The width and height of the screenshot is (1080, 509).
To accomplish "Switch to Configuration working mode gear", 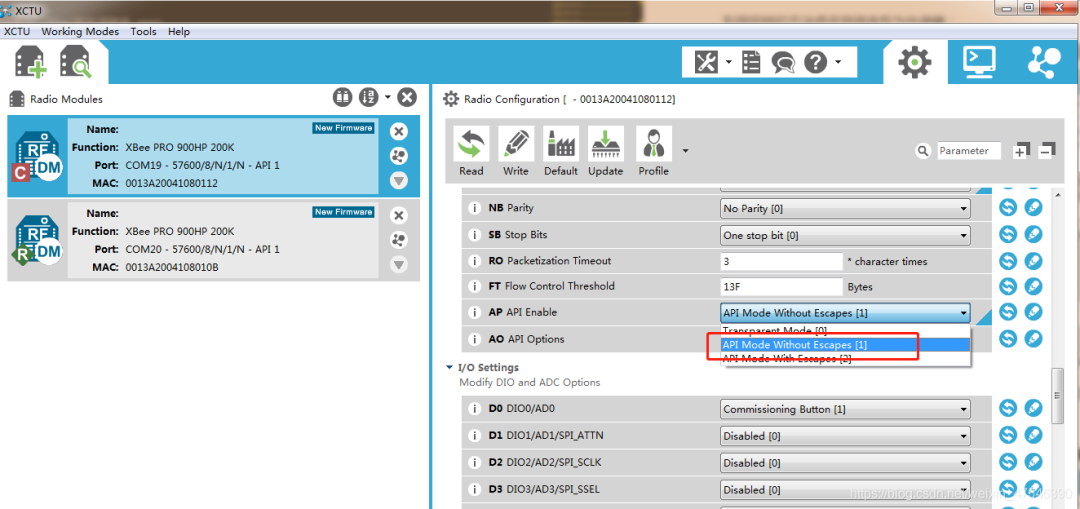I will (x=915, y=63).
